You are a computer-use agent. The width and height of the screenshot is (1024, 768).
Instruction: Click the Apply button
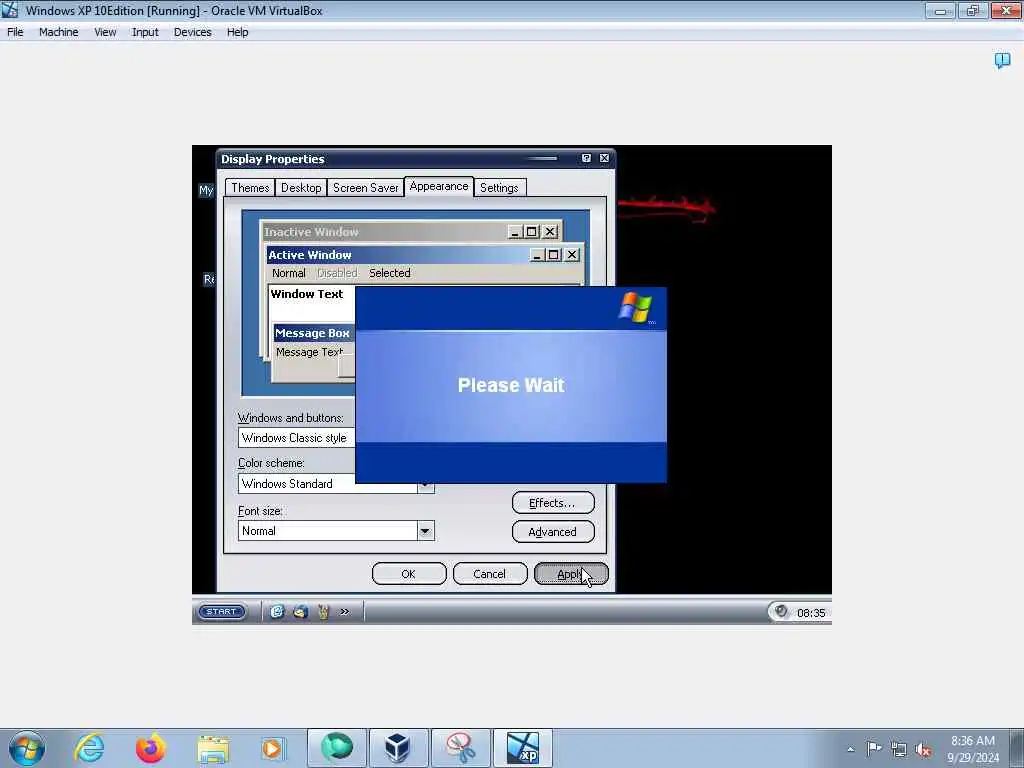pyautogui.click(x=571, y=574)
